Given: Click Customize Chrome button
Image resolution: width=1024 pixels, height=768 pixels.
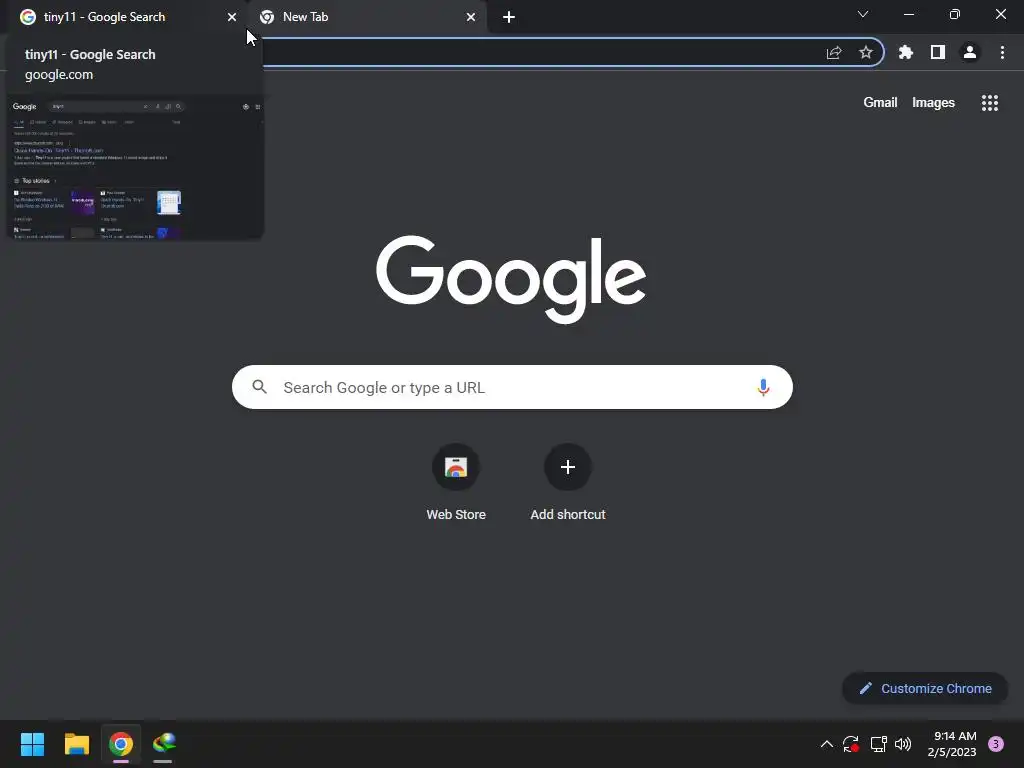Looking at the screenshot, I should [925, 688].
